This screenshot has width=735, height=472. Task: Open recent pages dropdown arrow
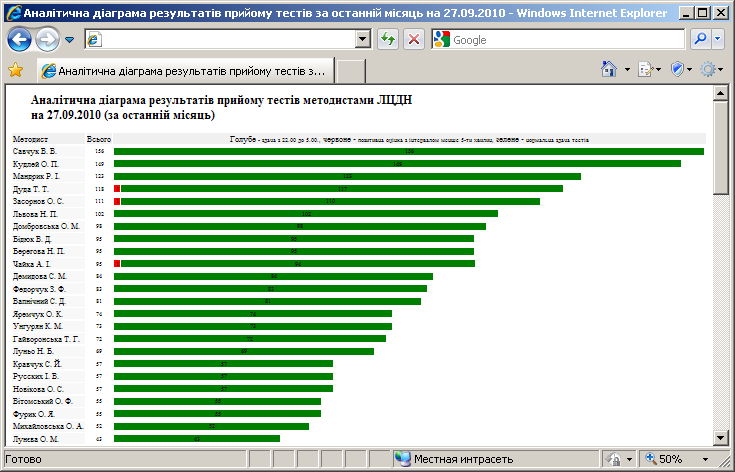pos(69,40)
